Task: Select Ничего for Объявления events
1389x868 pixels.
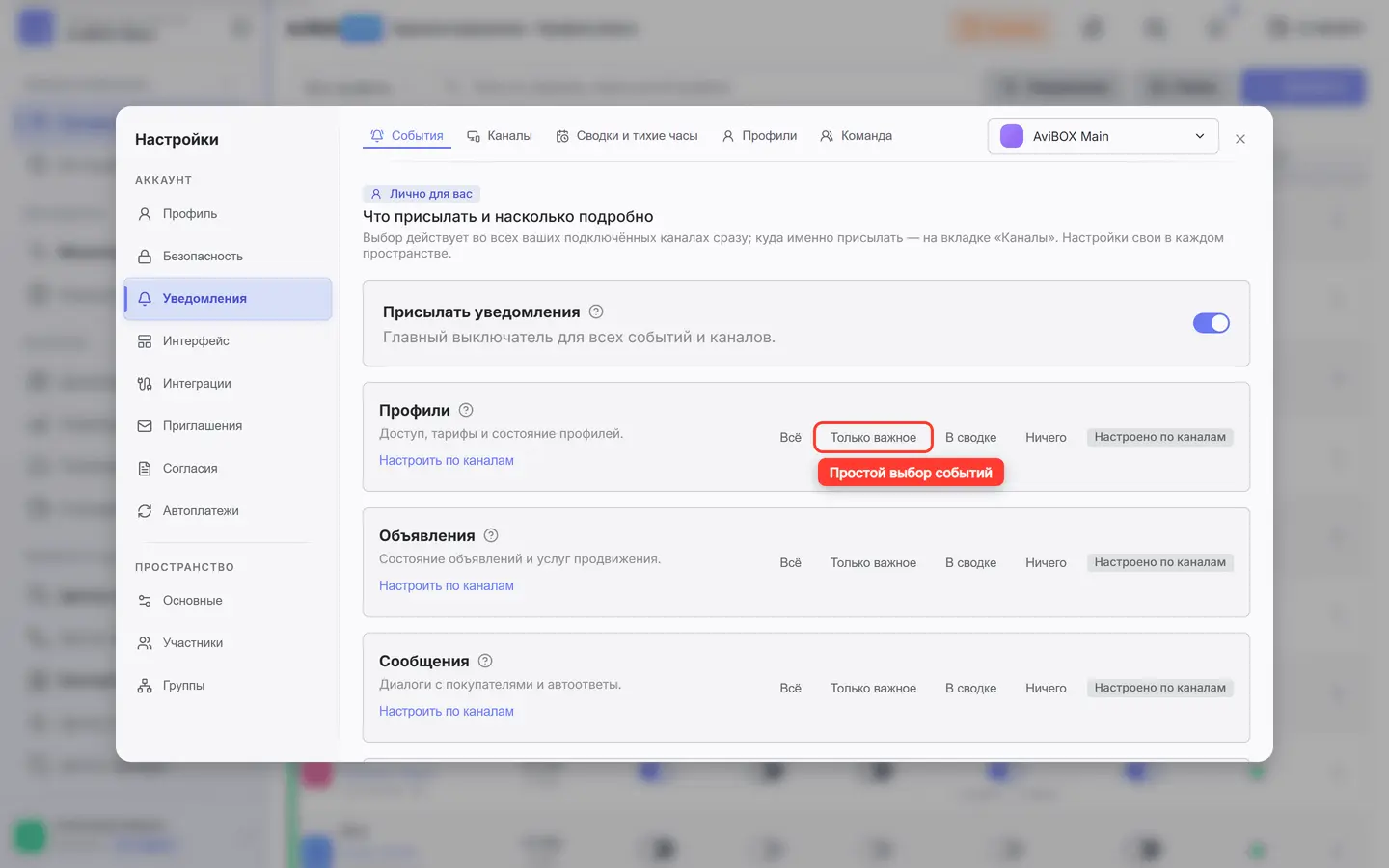Action: click(1046, 562)
